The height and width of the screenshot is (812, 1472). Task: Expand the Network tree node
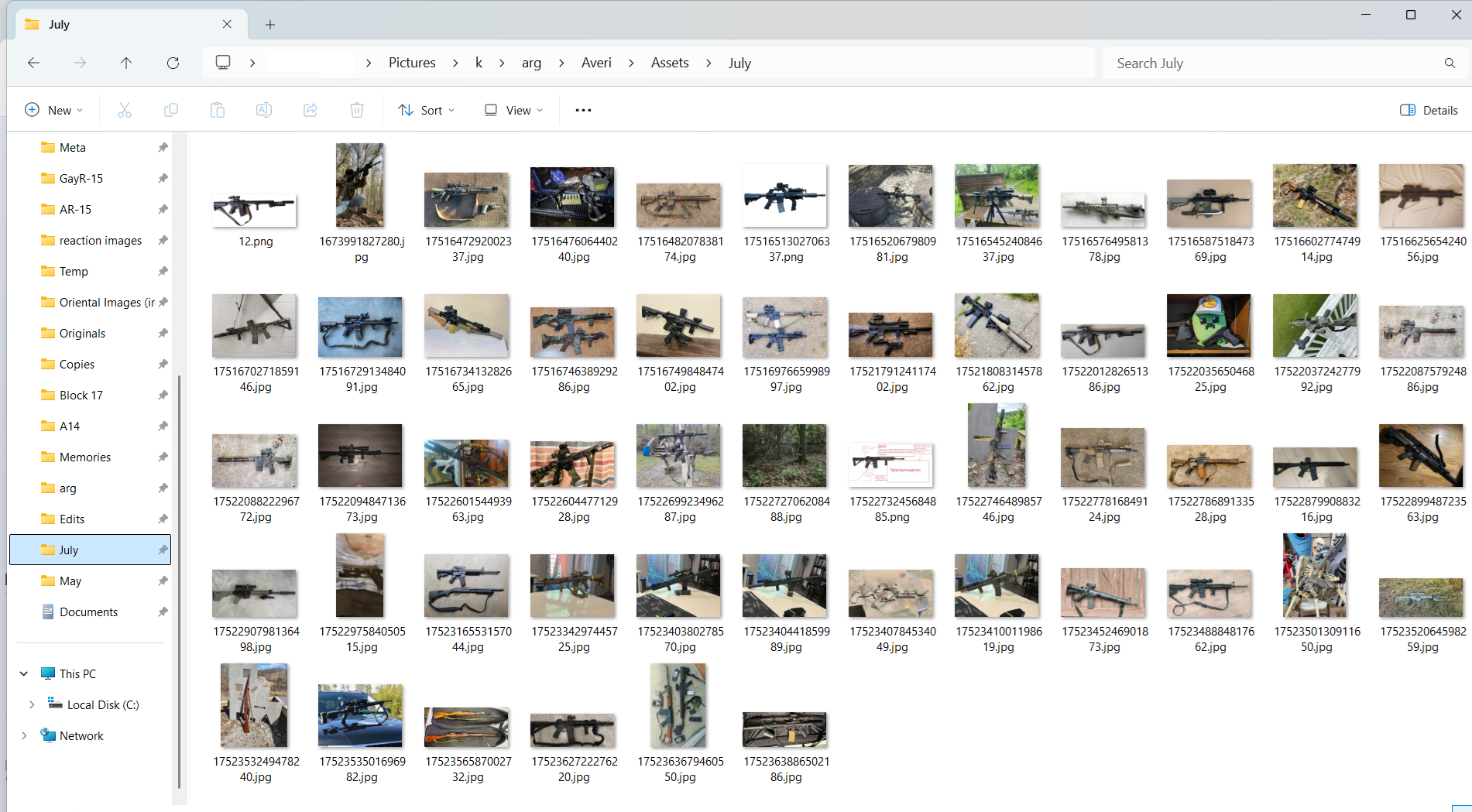pos(24,735)
